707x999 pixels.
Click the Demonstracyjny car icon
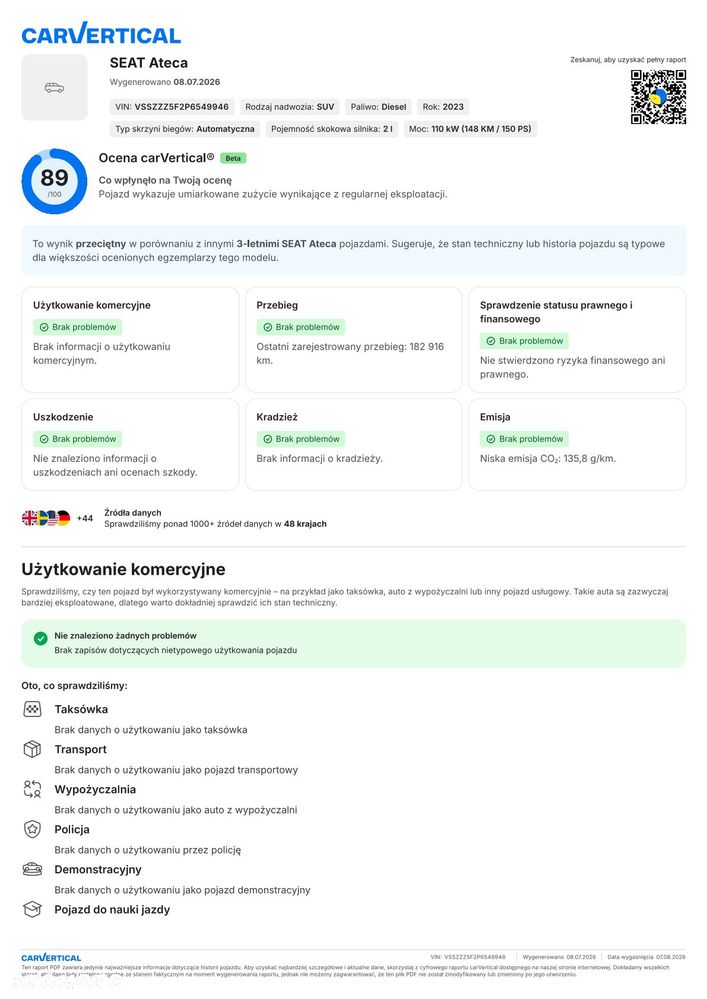[x=32, y=870]
